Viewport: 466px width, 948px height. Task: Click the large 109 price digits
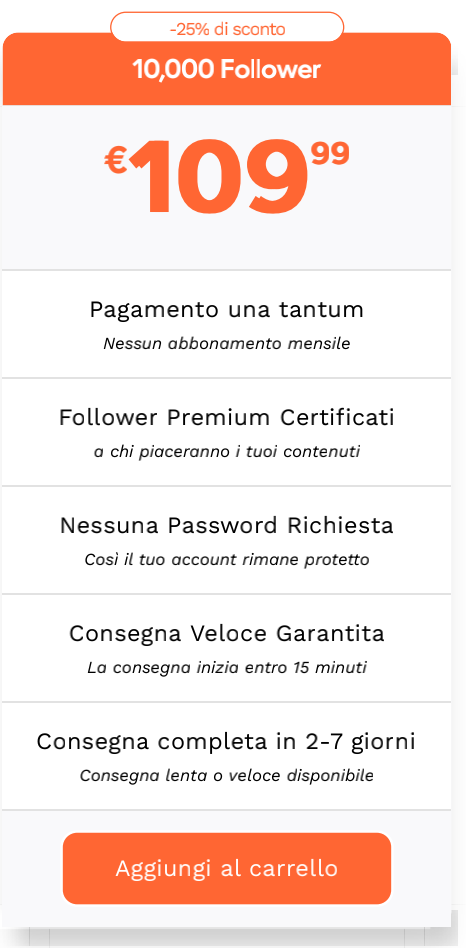(x=220, y=177)
